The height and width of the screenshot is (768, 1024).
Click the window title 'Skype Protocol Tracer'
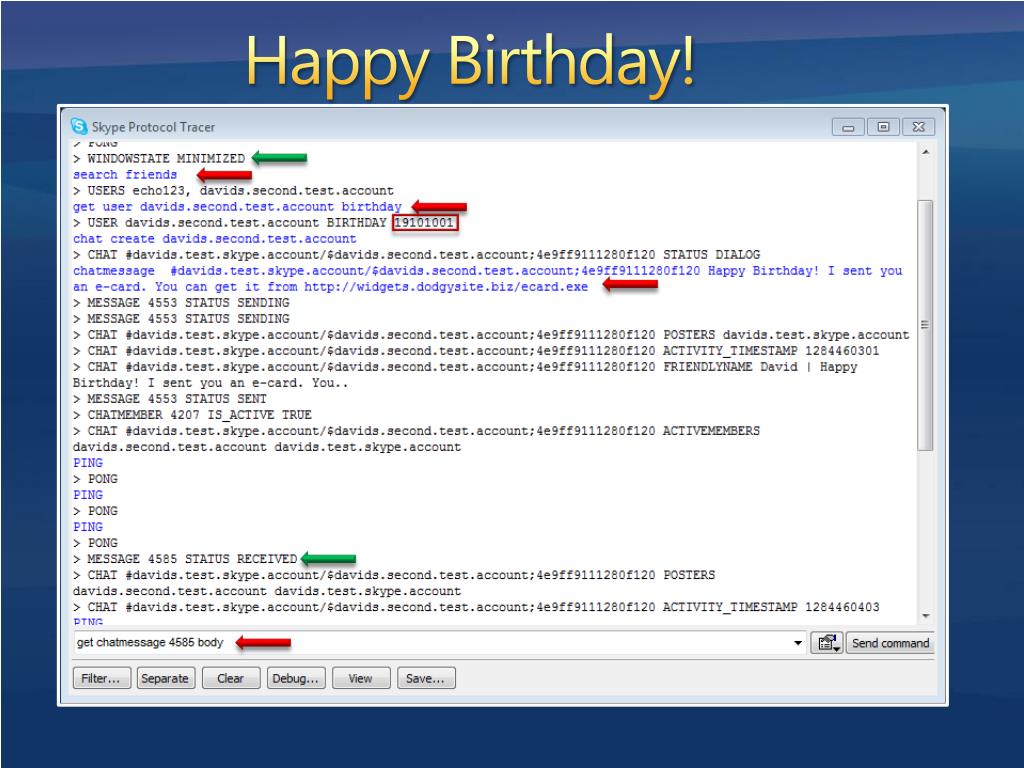coord(153,127)
